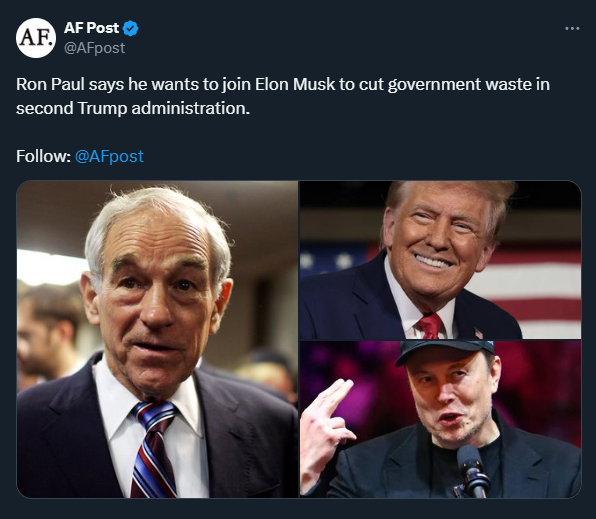Click "second Trump administration" text line
596x519 pixels.
(x=133, y=108)
